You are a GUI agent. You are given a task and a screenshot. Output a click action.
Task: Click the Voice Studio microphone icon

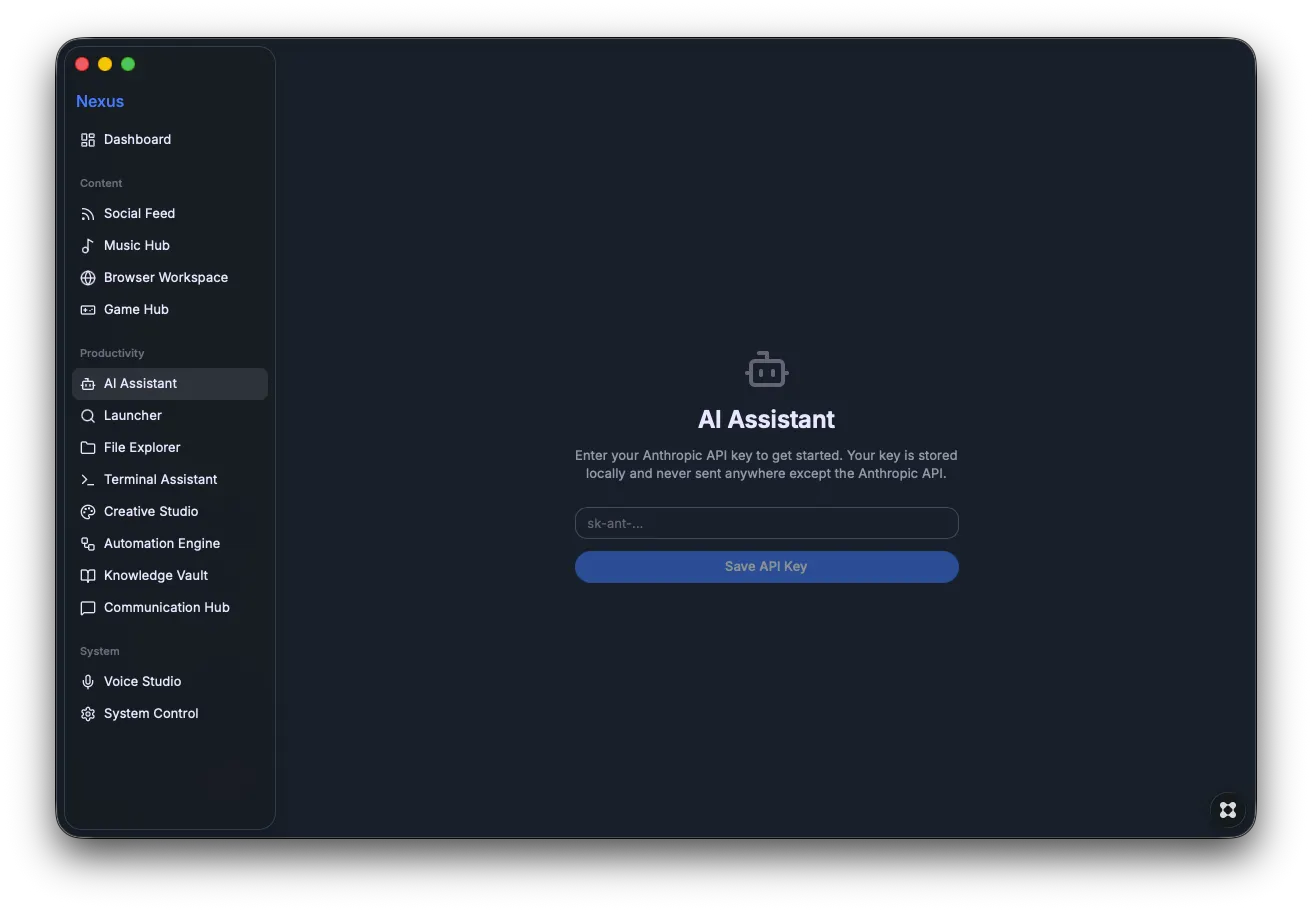tap(88, 682)
